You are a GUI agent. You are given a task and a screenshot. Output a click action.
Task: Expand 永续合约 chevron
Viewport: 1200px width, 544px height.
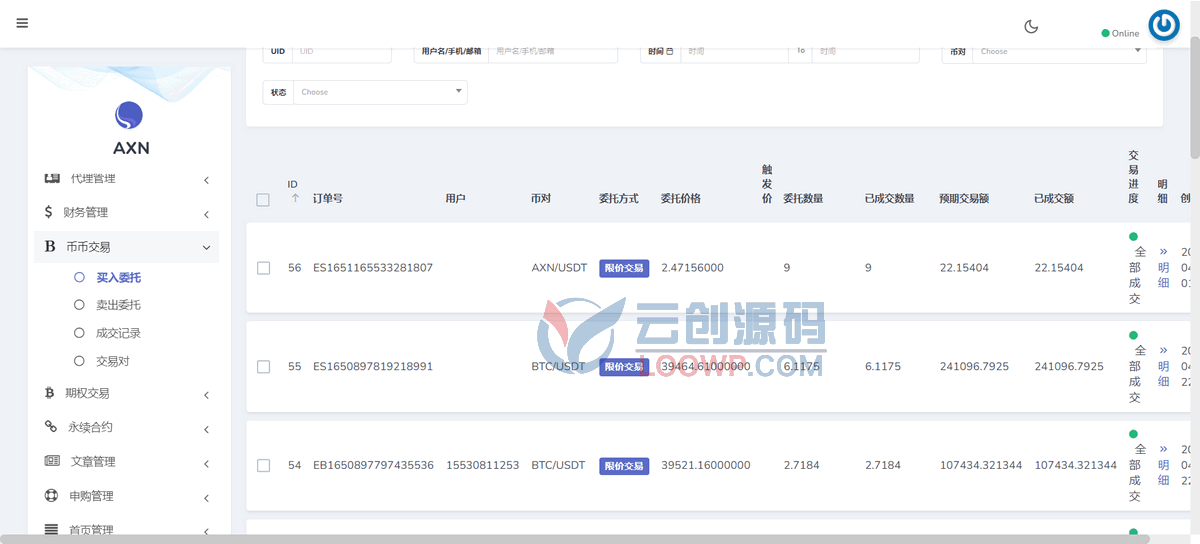tap(206, 429)
